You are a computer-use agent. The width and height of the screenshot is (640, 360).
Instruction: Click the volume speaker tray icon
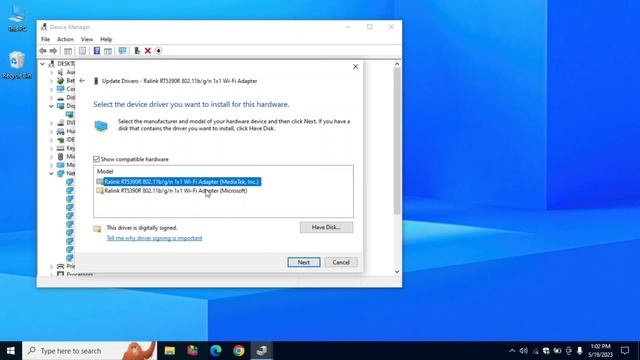(524, 351)
